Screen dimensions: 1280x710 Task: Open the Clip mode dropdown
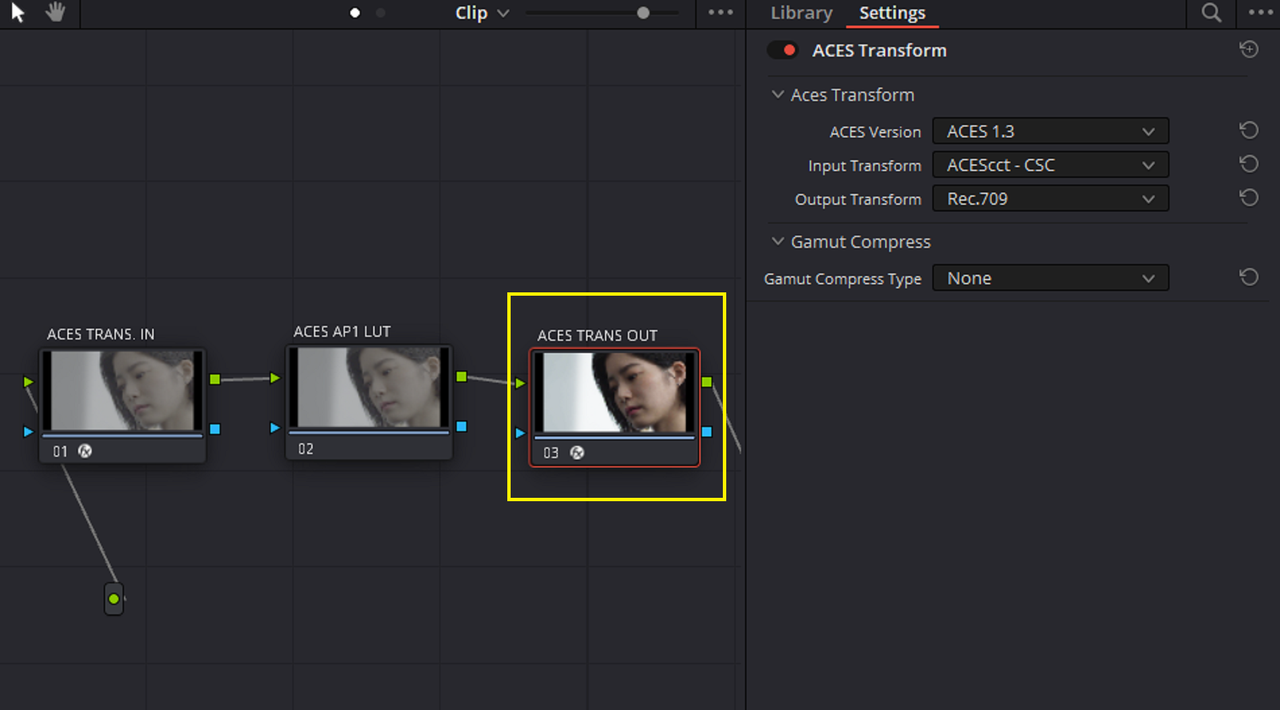tap(482, 13)
